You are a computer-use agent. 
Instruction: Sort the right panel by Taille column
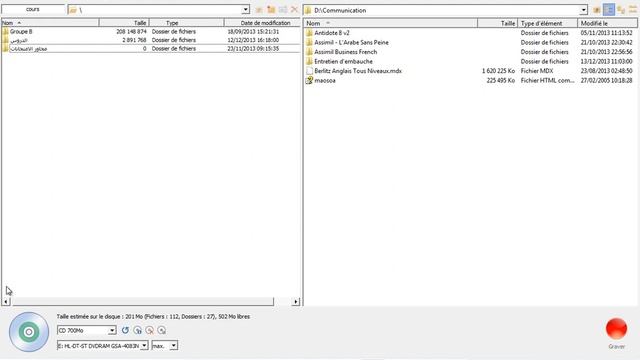coord(498,23)
